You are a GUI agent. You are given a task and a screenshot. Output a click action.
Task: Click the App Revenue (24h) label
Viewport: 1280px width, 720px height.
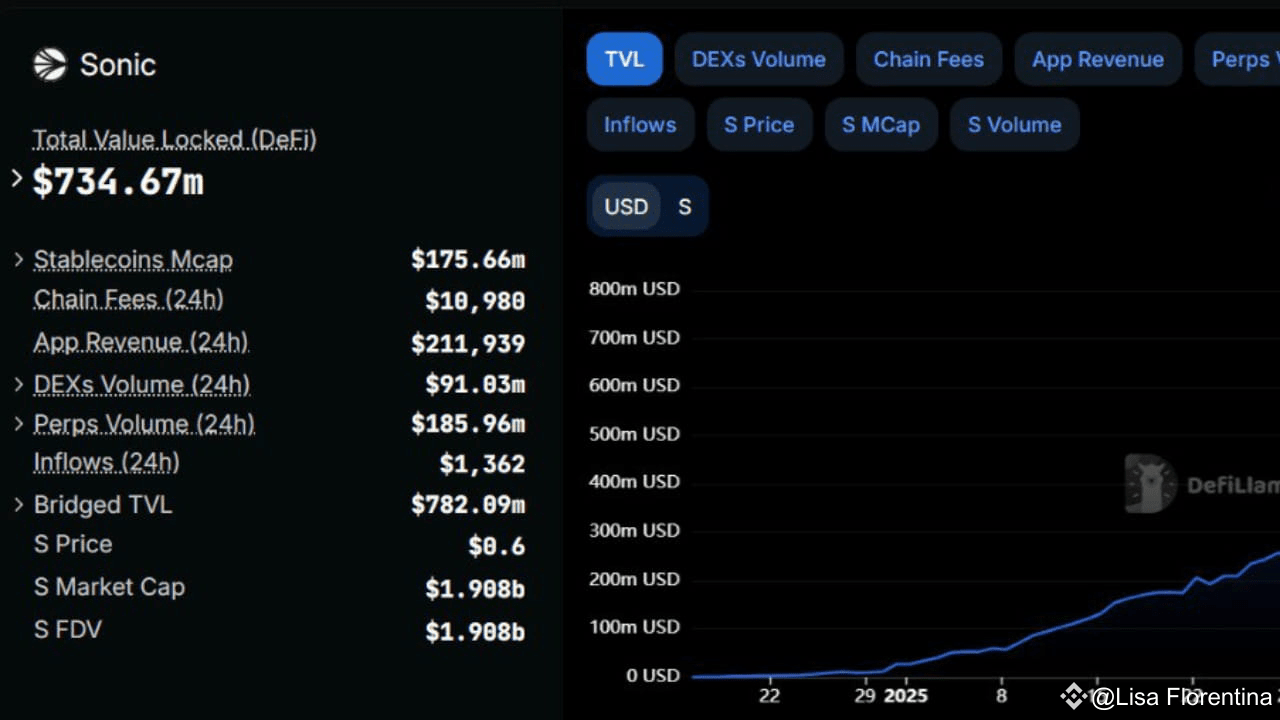click(141, 342)
